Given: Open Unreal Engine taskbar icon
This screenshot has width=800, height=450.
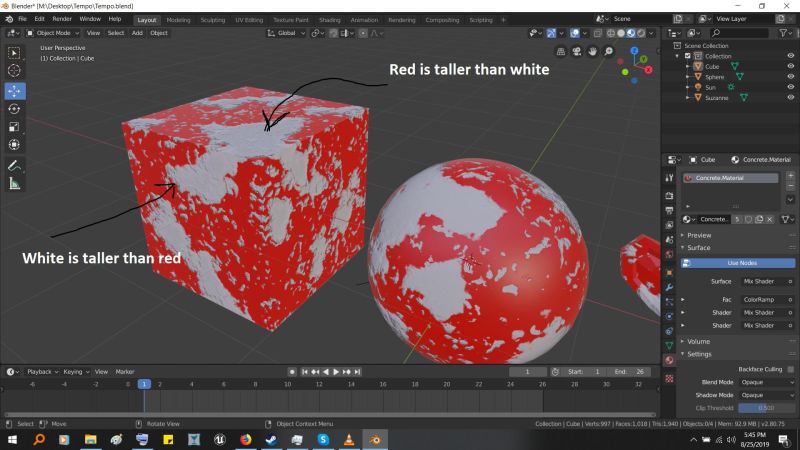Looking at the screenshot, I should coord(219,439).
